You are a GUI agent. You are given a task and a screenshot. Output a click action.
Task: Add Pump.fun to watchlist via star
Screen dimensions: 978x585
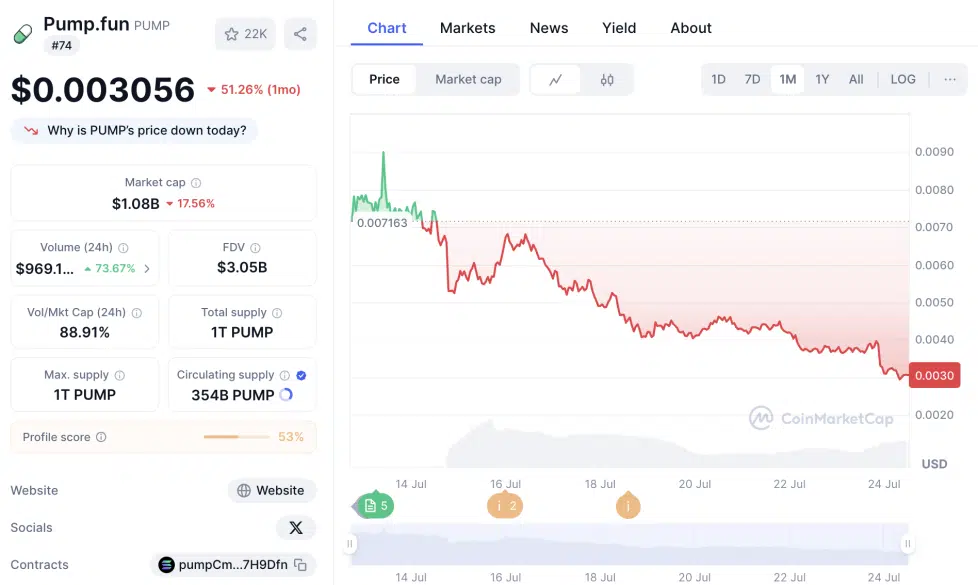click(245, 34)
